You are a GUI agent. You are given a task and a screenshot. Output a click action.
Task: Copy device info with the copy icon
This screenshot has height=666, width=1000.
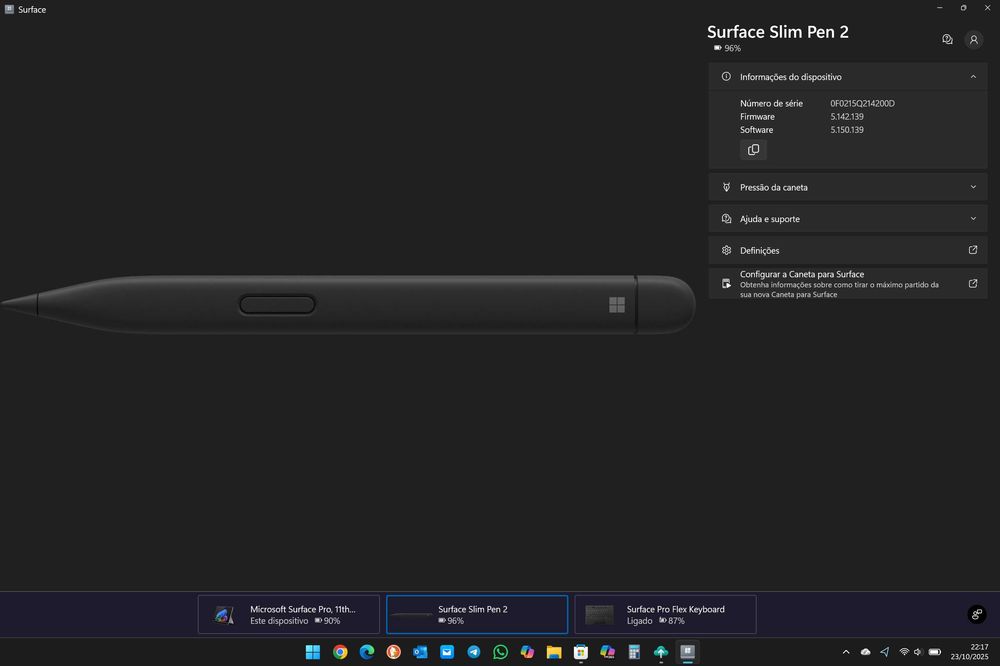coord(753,150)
